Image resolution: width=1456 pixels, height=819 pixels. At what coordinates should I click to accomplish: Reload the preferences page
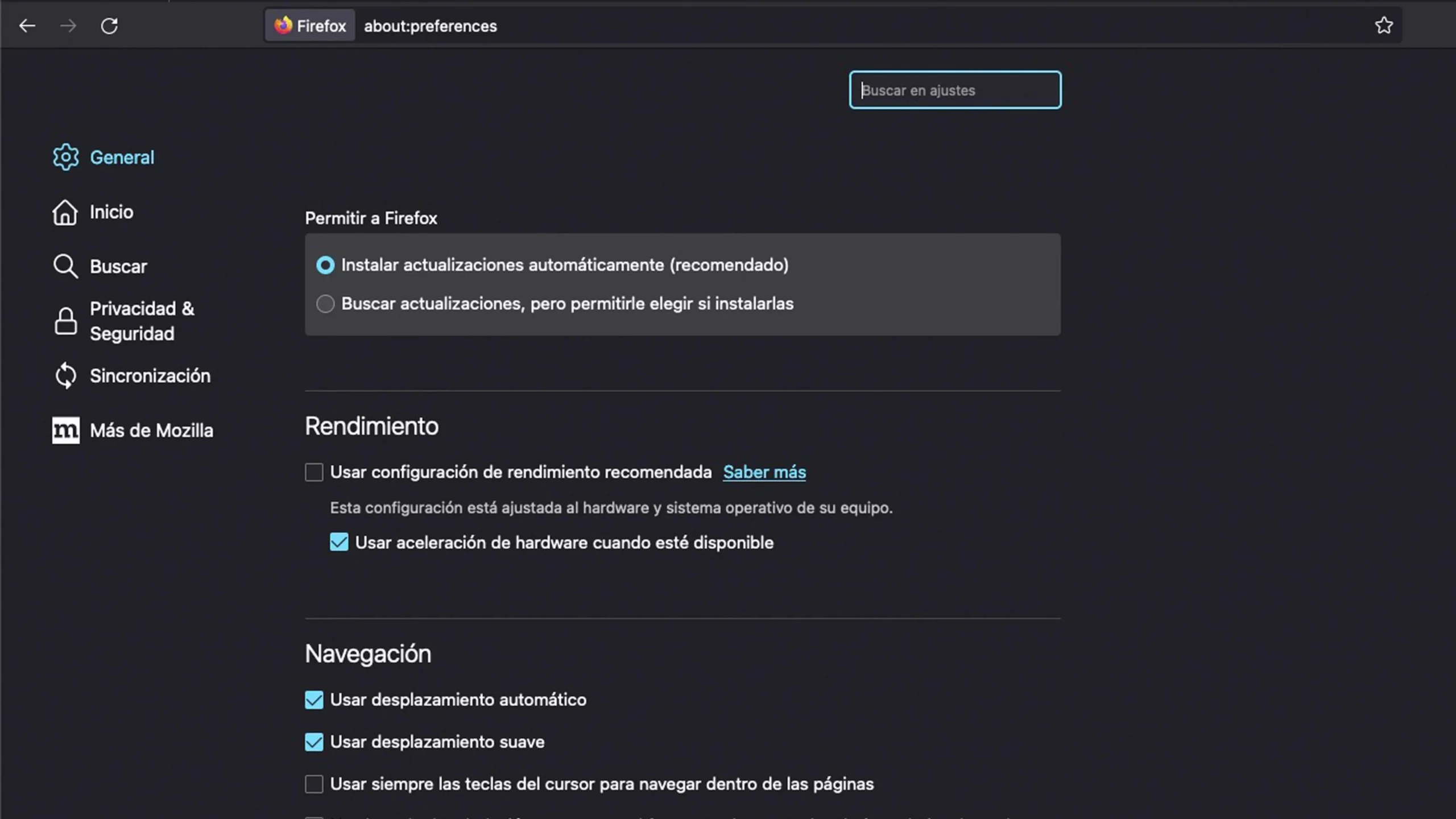pos(110,26)
